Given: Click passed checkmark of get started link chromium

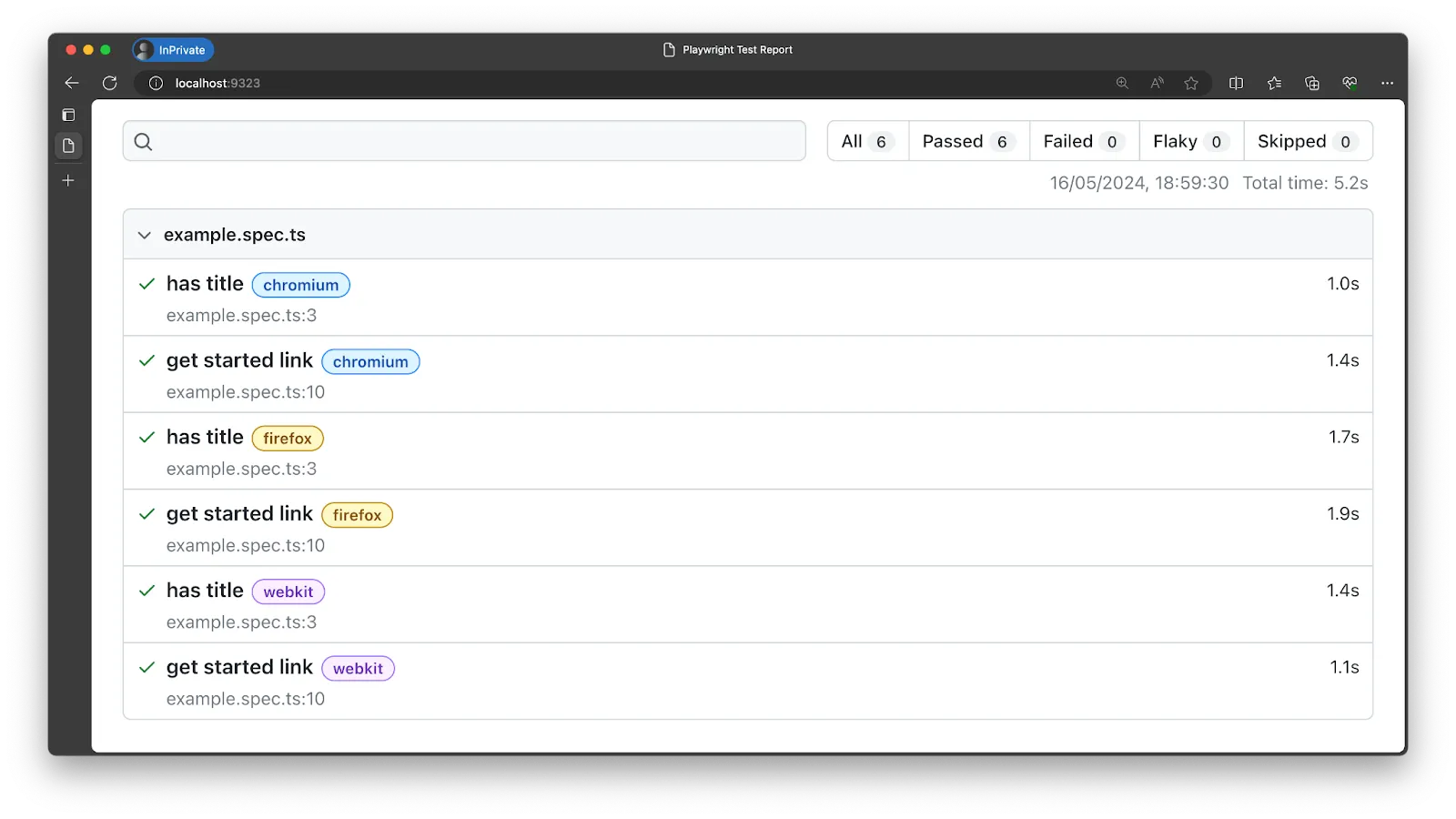Looking at the screenshot, I should [x=147, y=360].
